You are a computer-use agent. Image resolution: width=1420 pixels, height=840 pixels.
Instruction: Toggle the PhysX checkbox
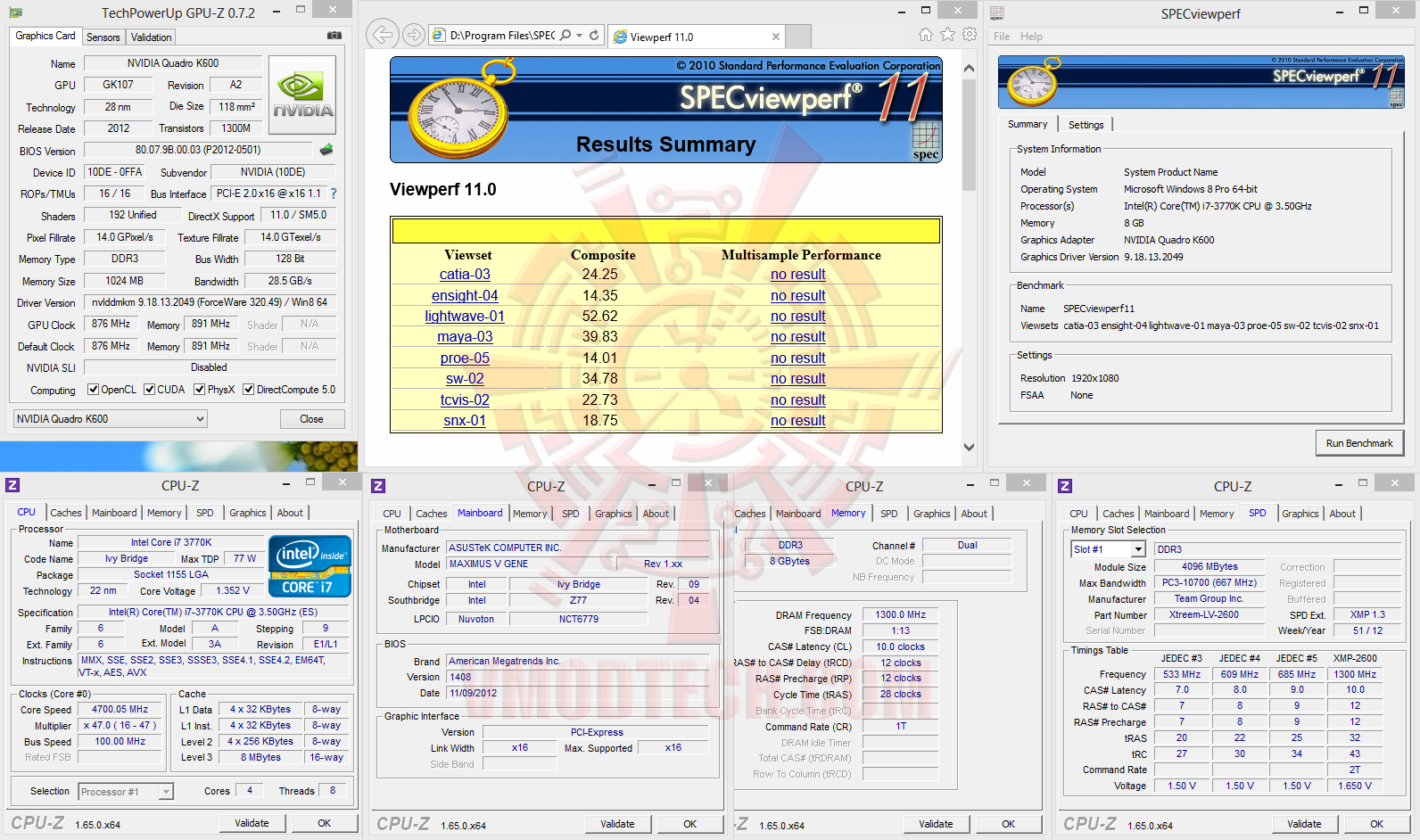pos(200,390)
